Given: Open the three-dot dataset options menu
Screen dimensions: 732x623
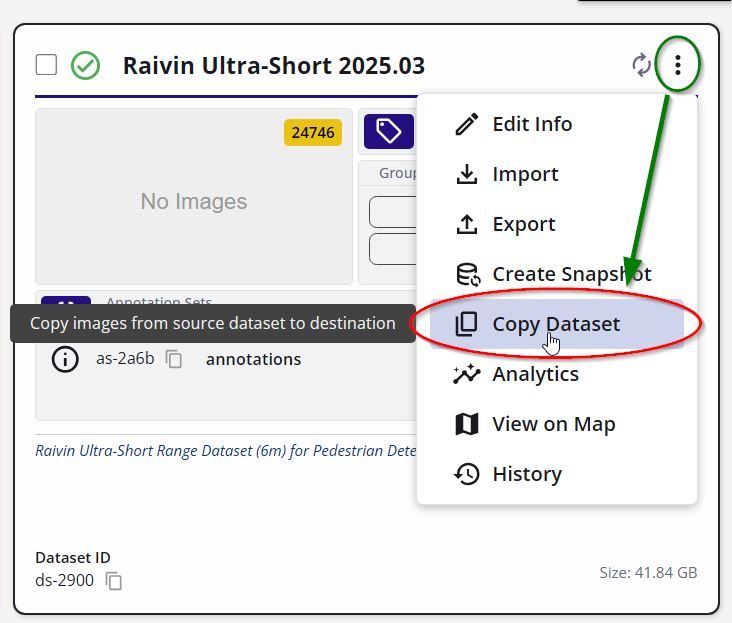Looking at the screenshot, I should coord(678,65).
